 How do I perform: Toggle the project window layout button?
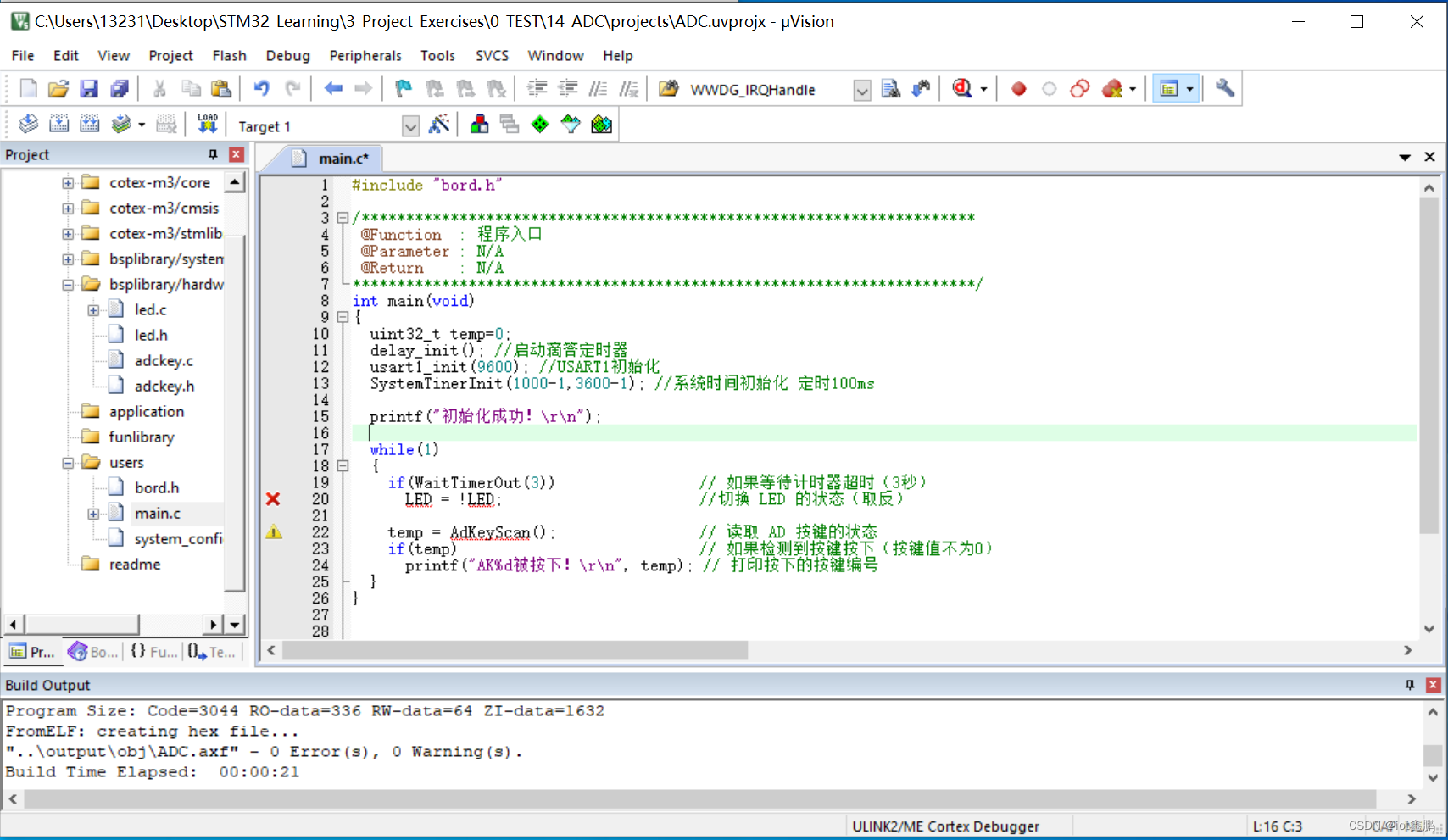coord(1169,89)
